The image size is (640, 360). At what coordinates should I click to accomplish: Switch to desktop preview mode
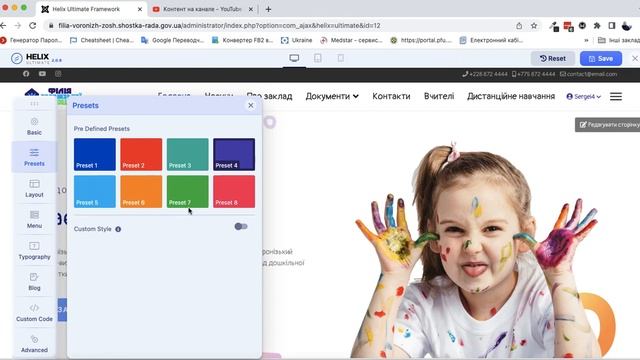(x=294, y=58)
